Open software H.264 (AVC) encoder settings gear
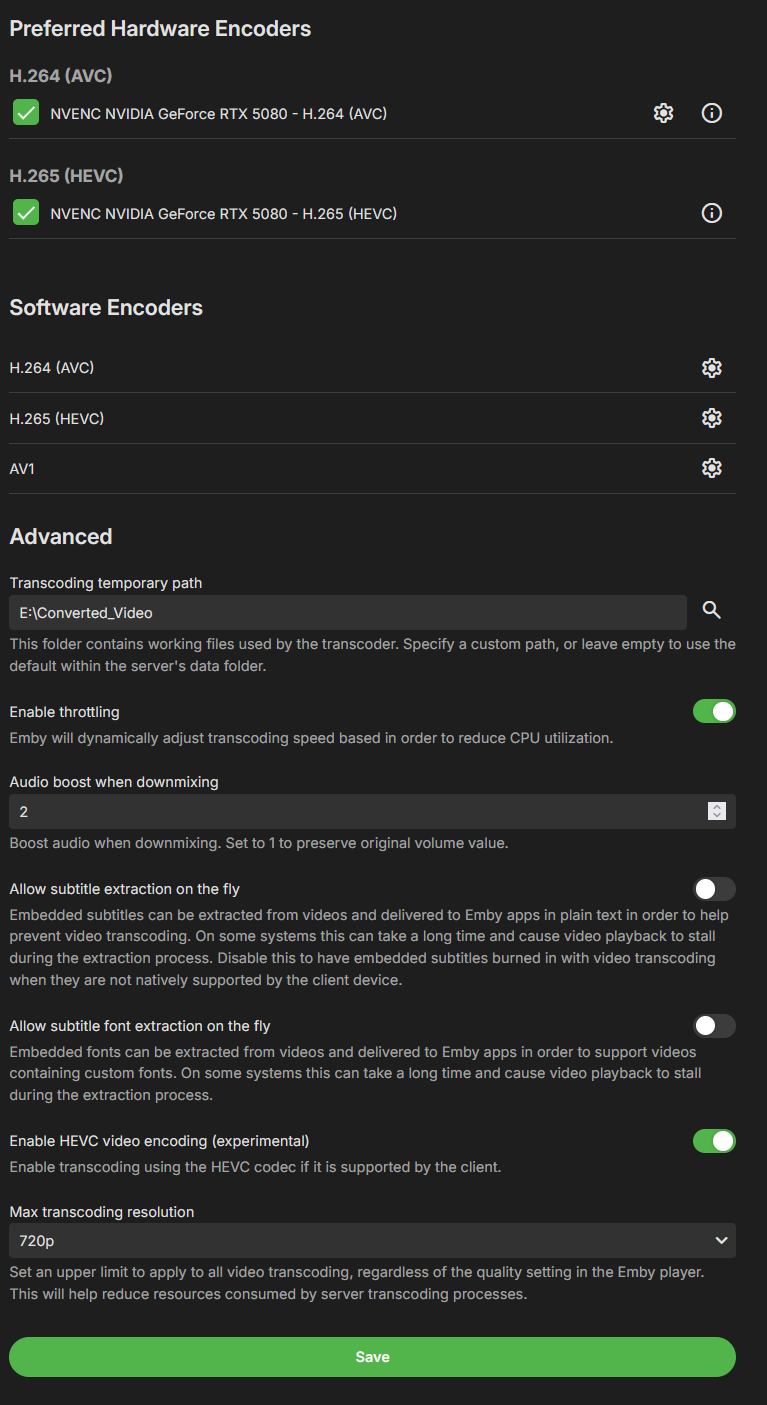The height and width of the screenshot is (1405, 767). pyautogui.click(x=711, y=368)
